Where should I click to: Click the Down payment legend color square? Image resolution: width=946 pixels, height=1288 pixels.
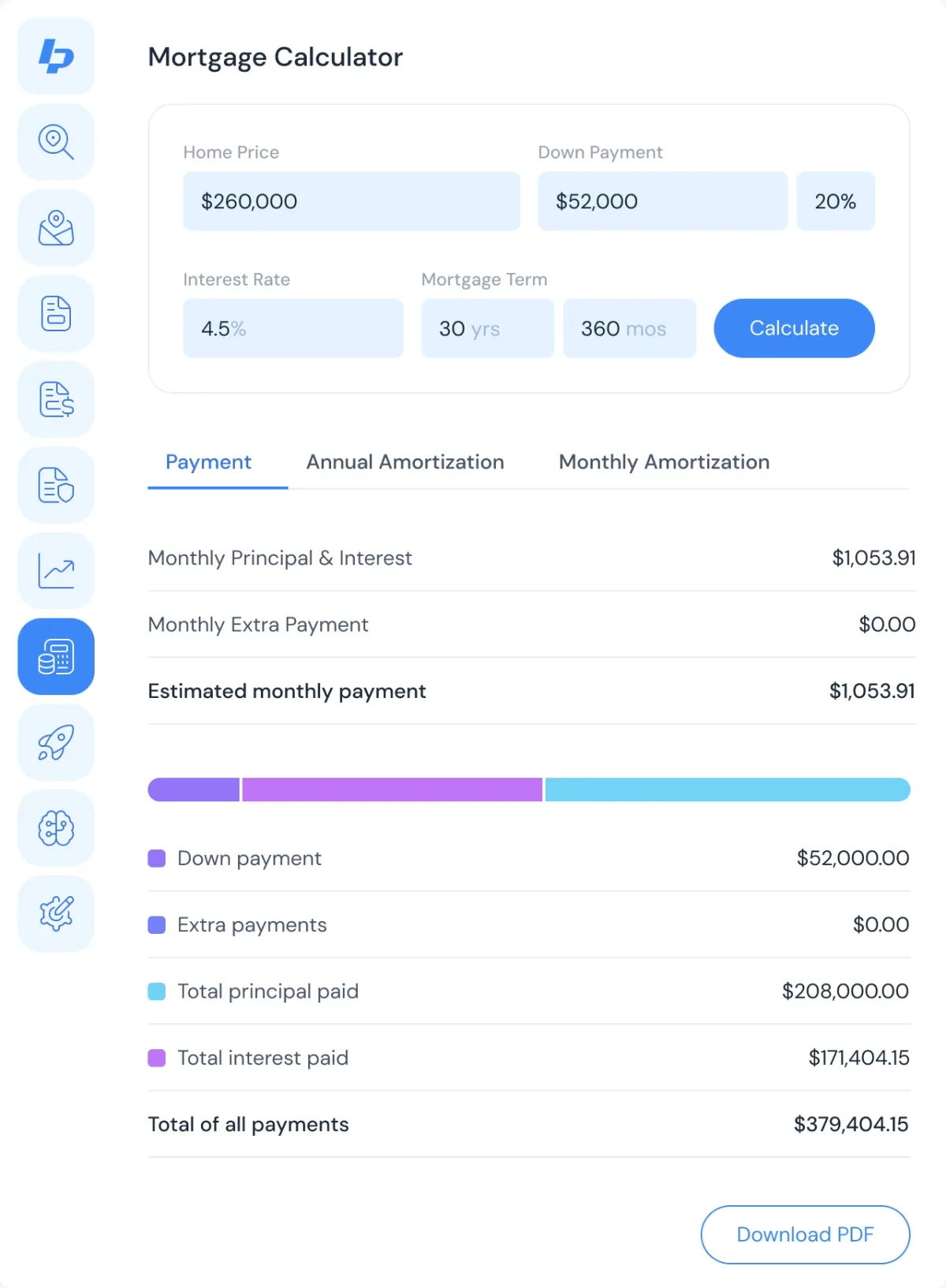[x=157, y=858]
